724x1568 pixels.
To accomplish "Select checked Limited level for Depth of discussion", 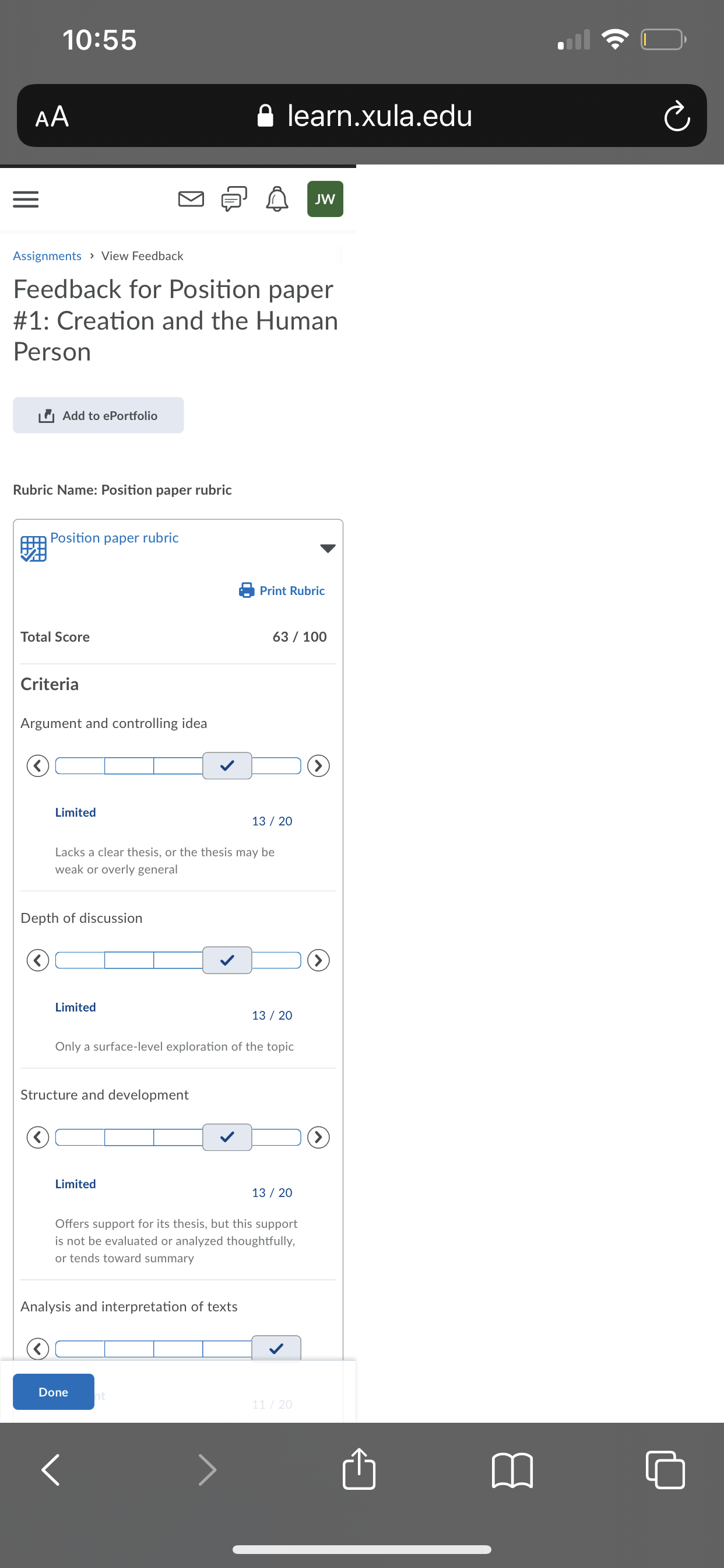I will click(227, 960).
